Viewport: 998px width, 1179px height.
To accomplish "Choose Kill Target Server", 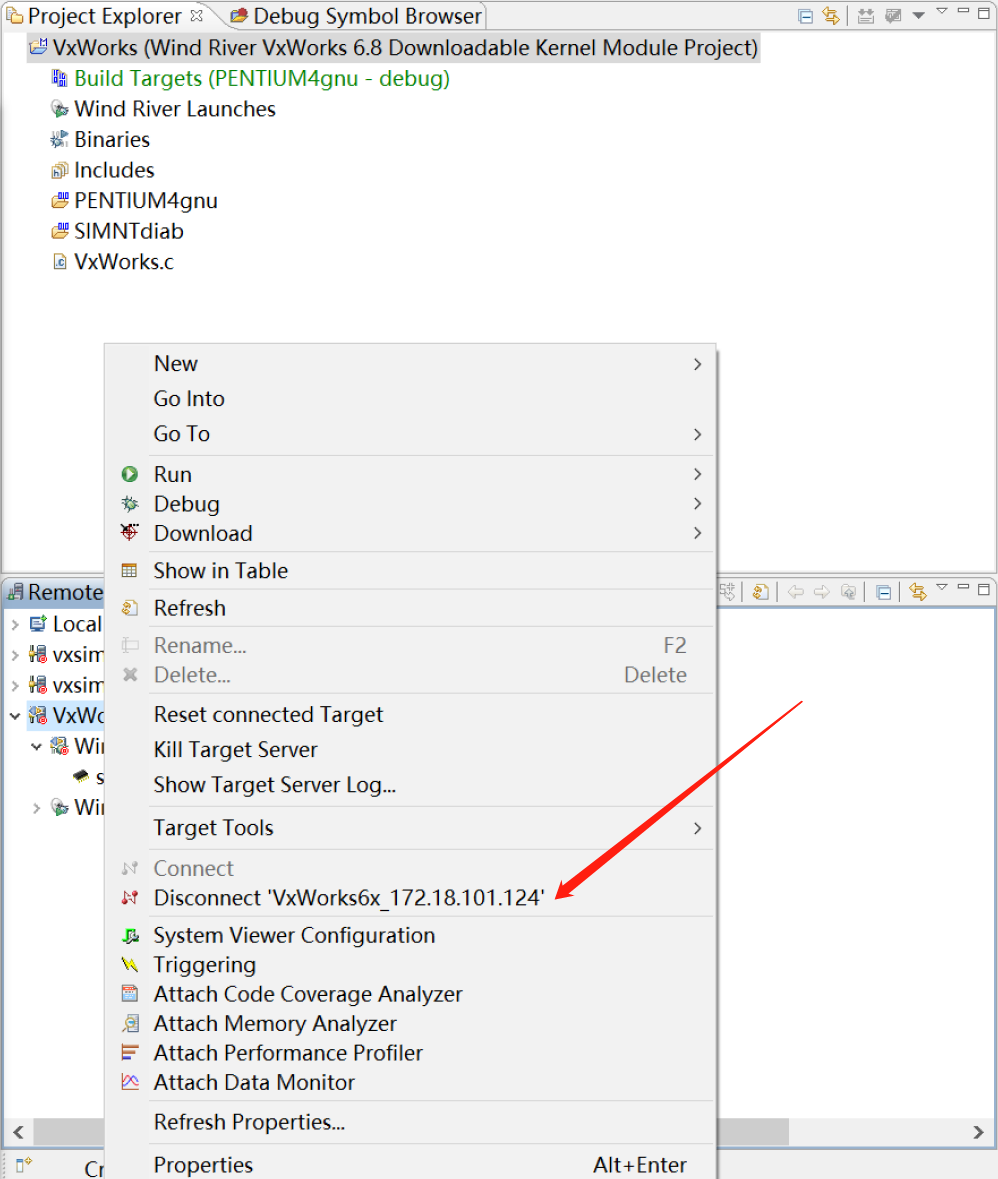I will 410,750.
